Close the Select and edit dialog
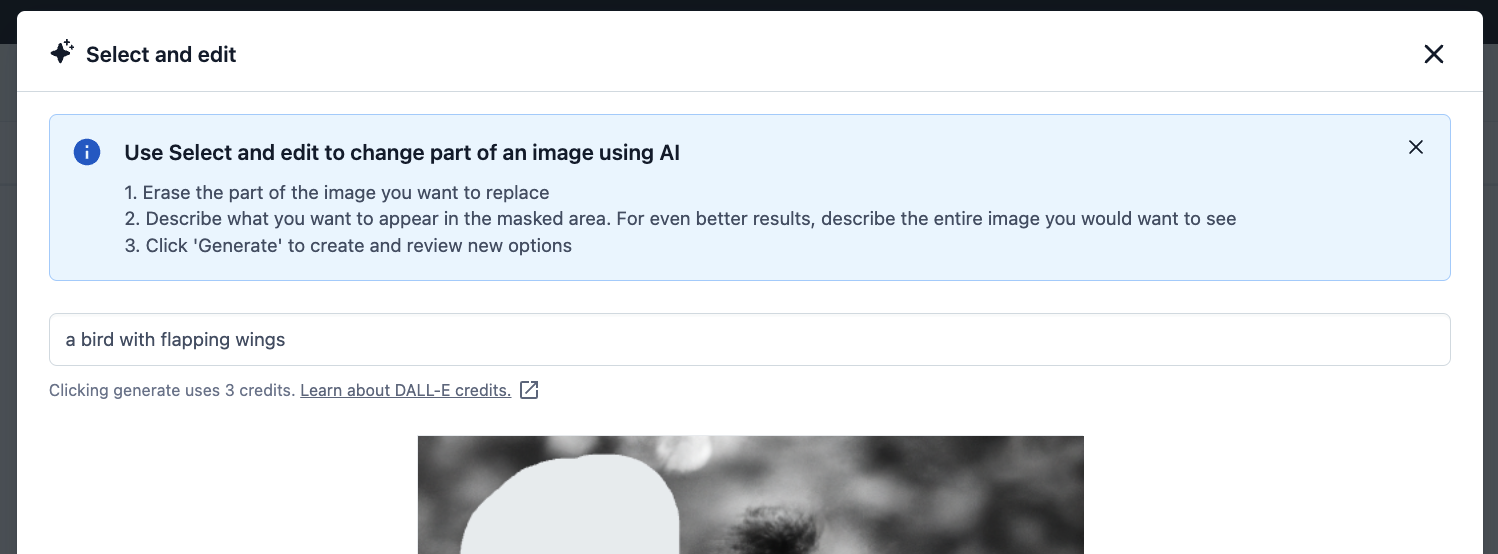Image resolution: width=1498 pixels, height=554 pixels. click(1434, 54)
